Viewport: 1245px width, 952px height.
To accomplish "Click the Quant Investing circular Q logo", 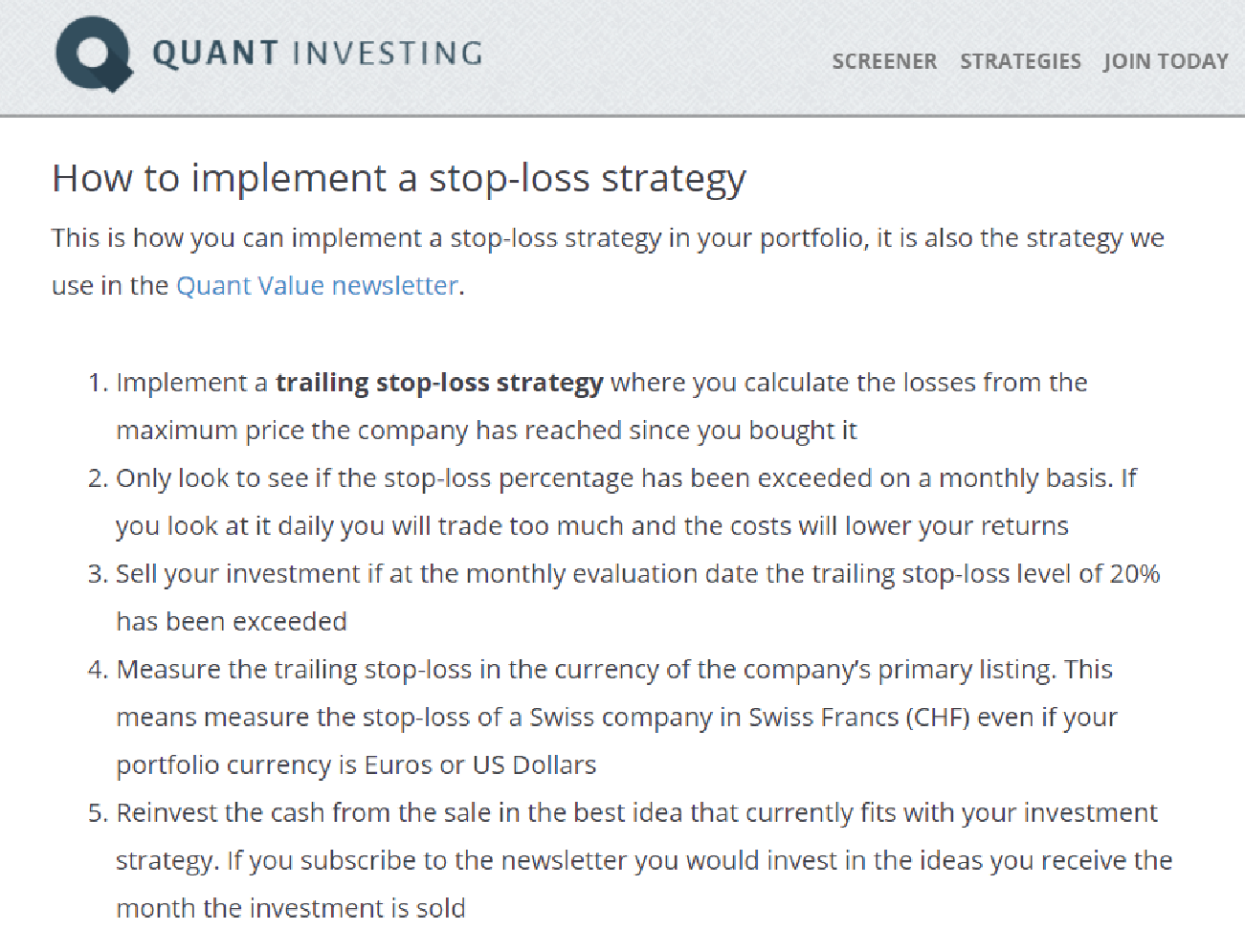I will (x=94, y=55).
